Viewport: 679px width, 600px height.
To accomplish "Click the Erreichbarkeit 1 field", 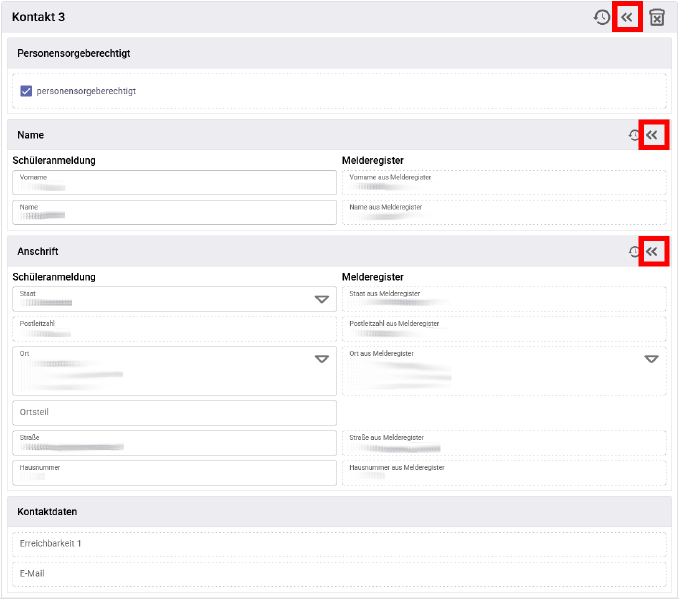I will (x=340, y=544).
